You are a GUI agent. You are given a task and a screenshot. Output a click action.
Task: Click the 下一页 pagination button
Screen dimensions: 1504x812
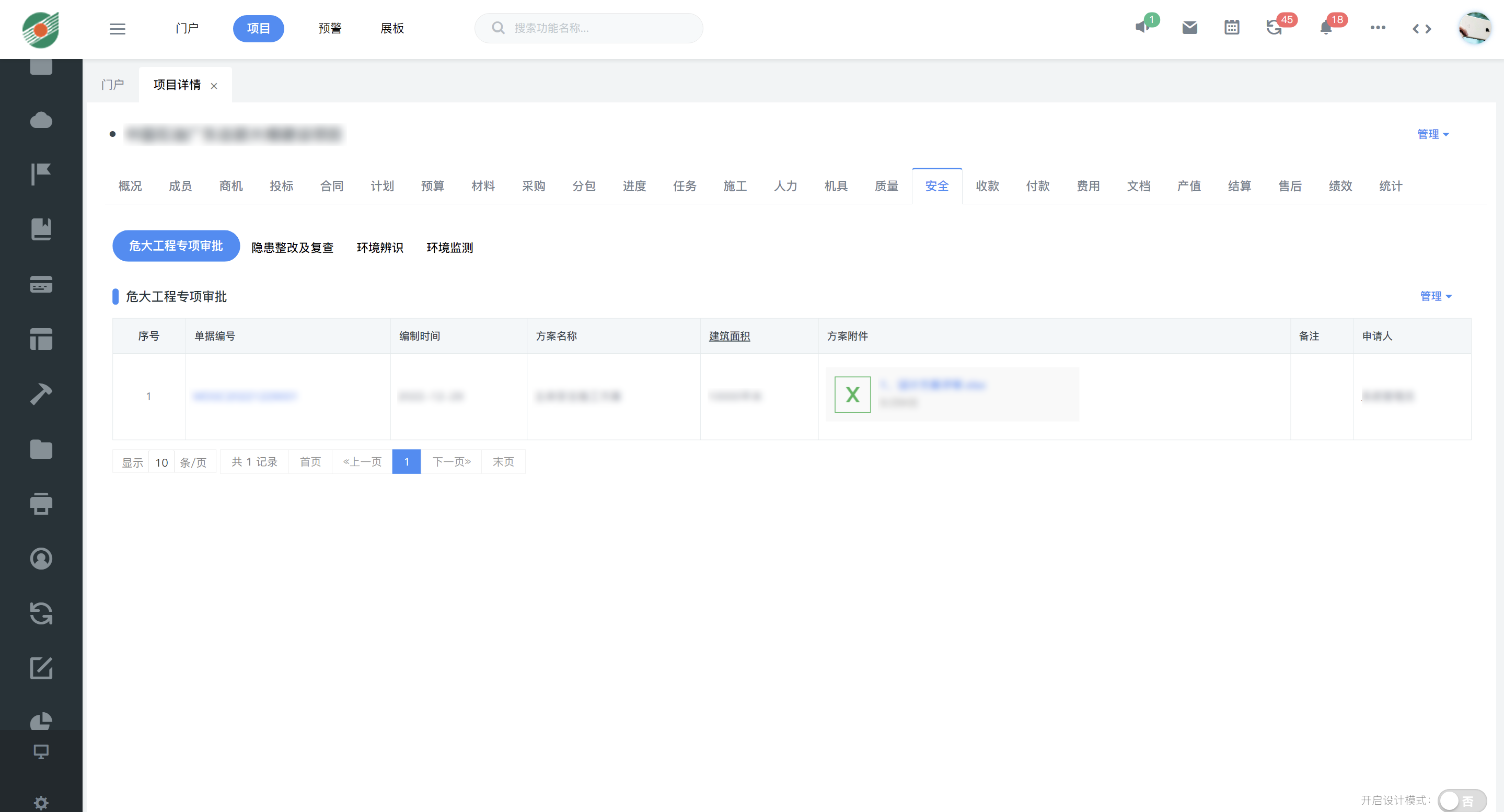[x=451, y=462]
